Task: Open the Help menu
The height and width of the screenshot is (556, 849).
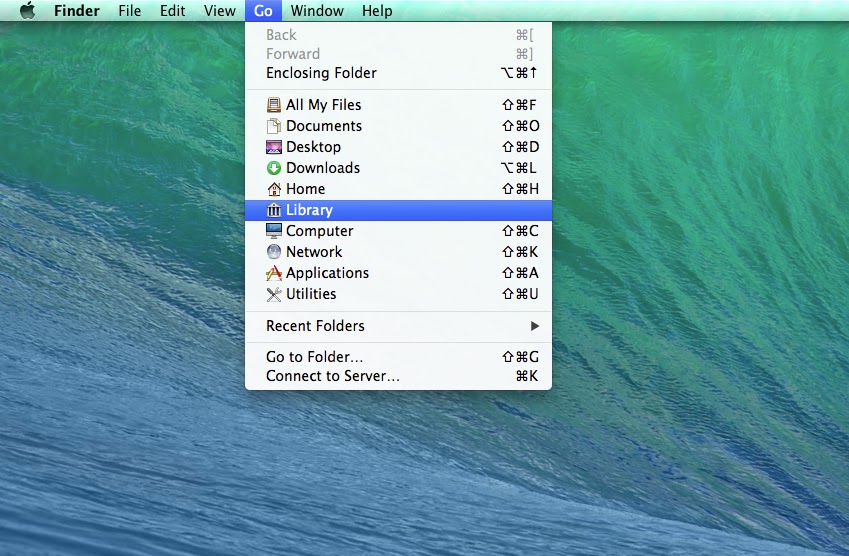Action: (377, 11)
